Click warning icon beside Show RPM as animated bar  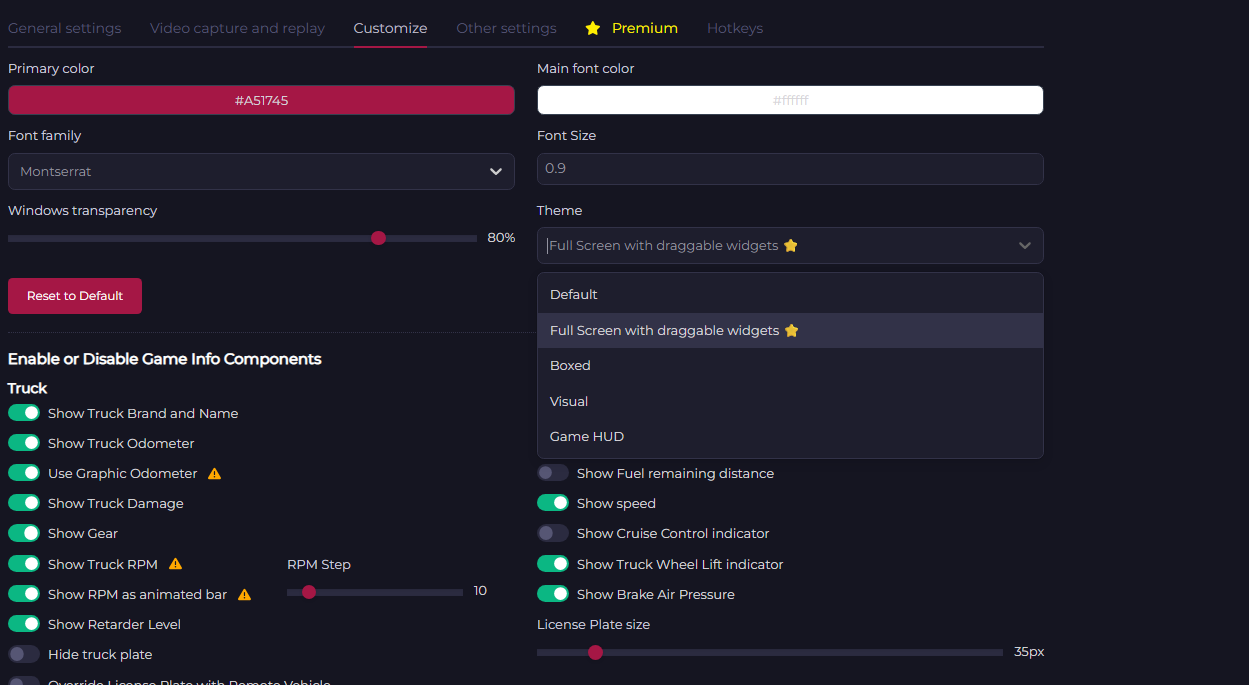tap(244, 594)
